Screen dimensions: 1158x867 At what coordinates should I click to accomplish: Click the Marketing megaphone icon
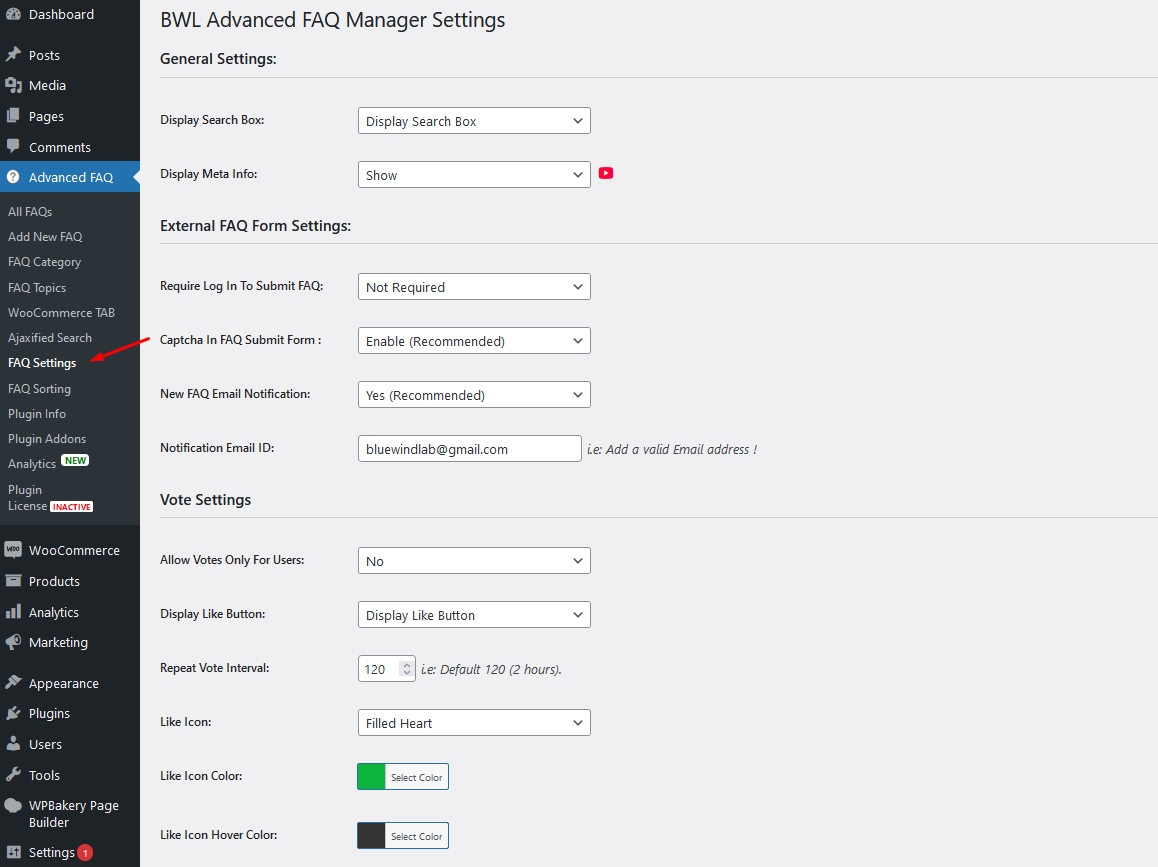click(14, 642)
